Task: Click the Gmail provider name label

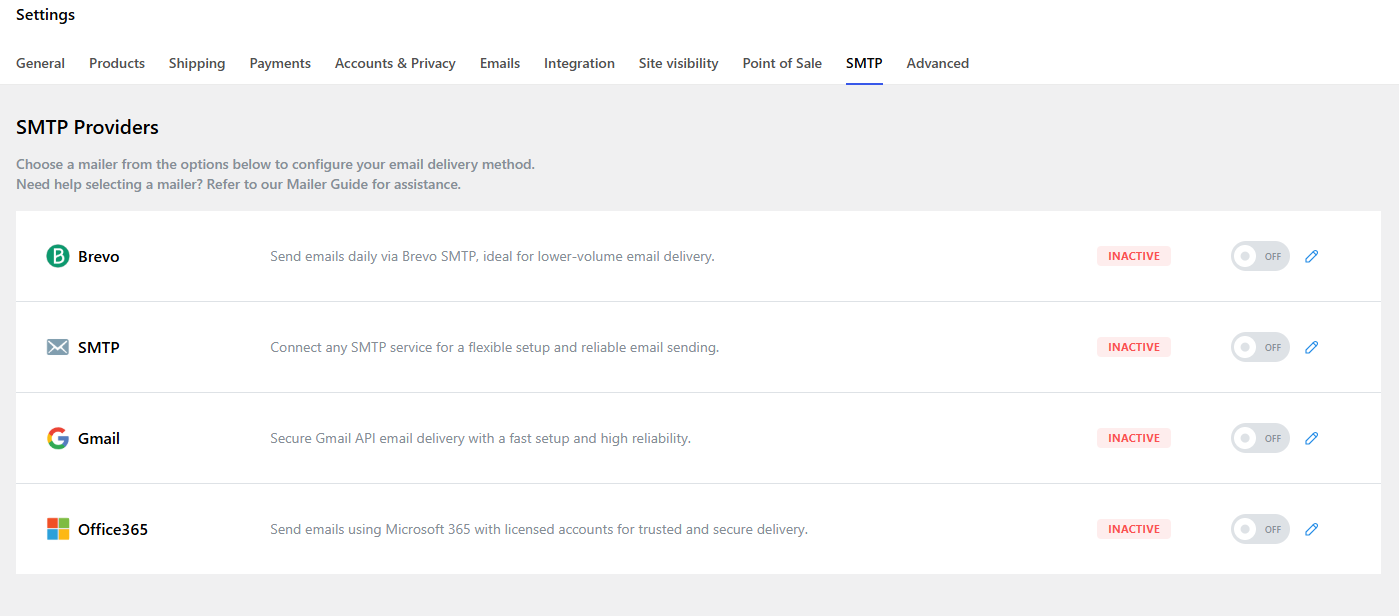Action: [x=99, y=439]
